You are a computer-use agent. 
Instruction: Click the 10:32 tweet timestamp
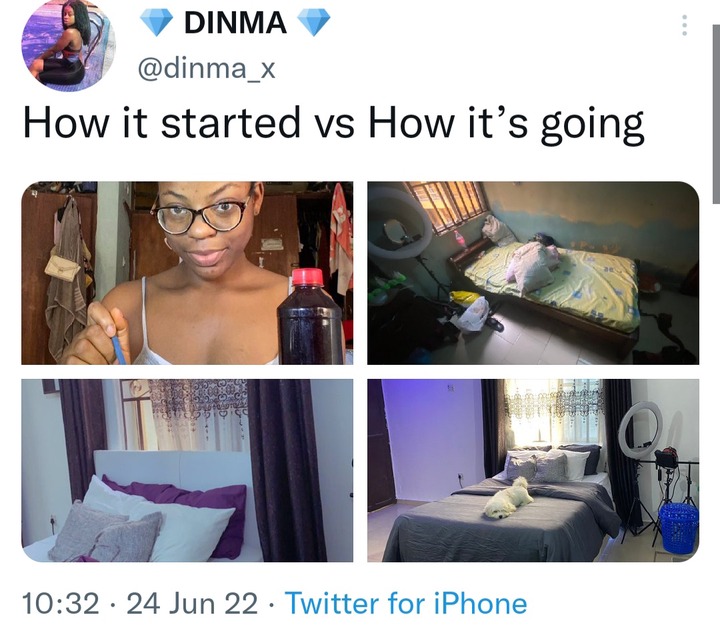[61, 603]
